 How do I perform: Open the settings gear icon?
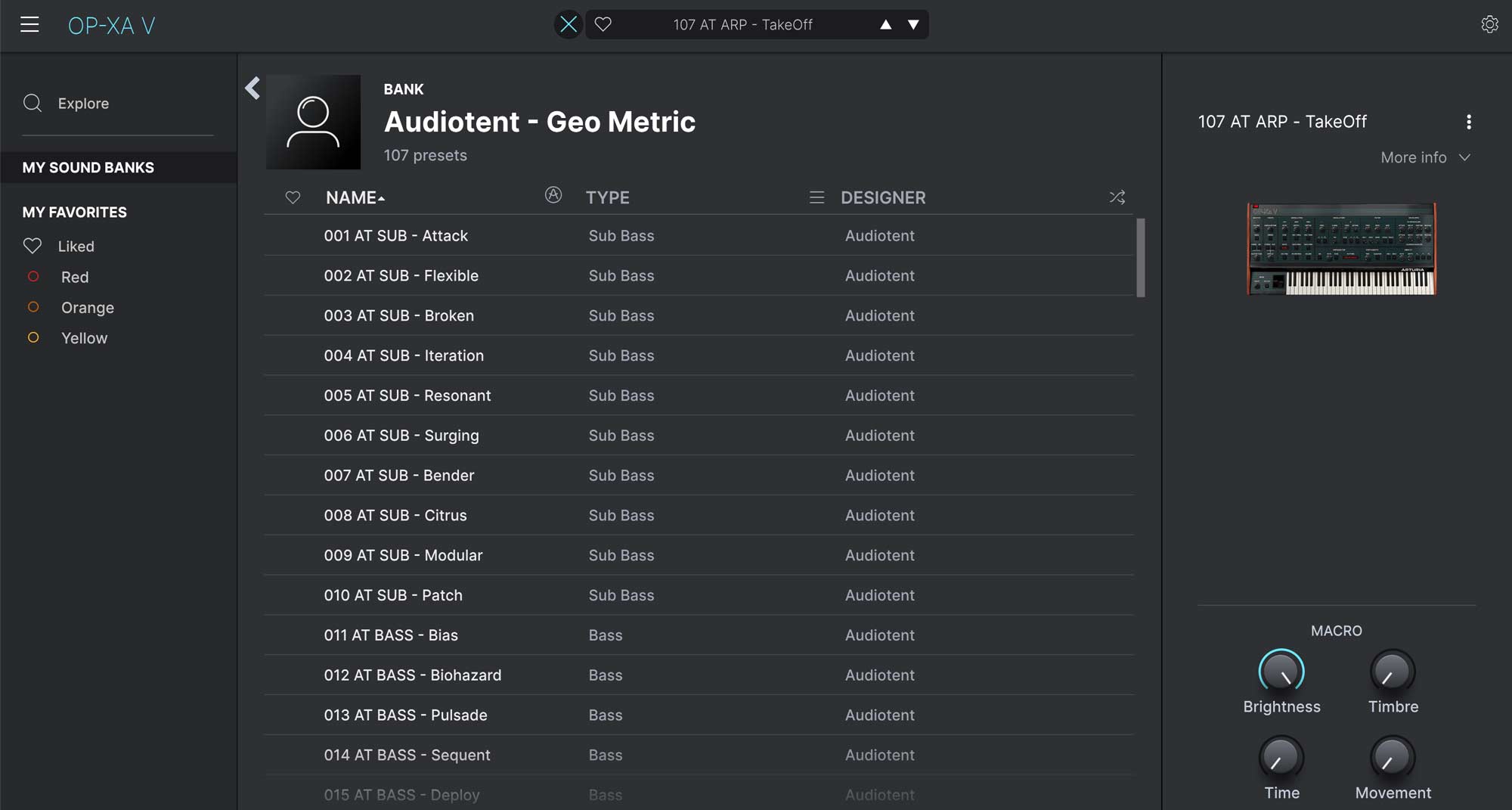tap(1489, 25)
